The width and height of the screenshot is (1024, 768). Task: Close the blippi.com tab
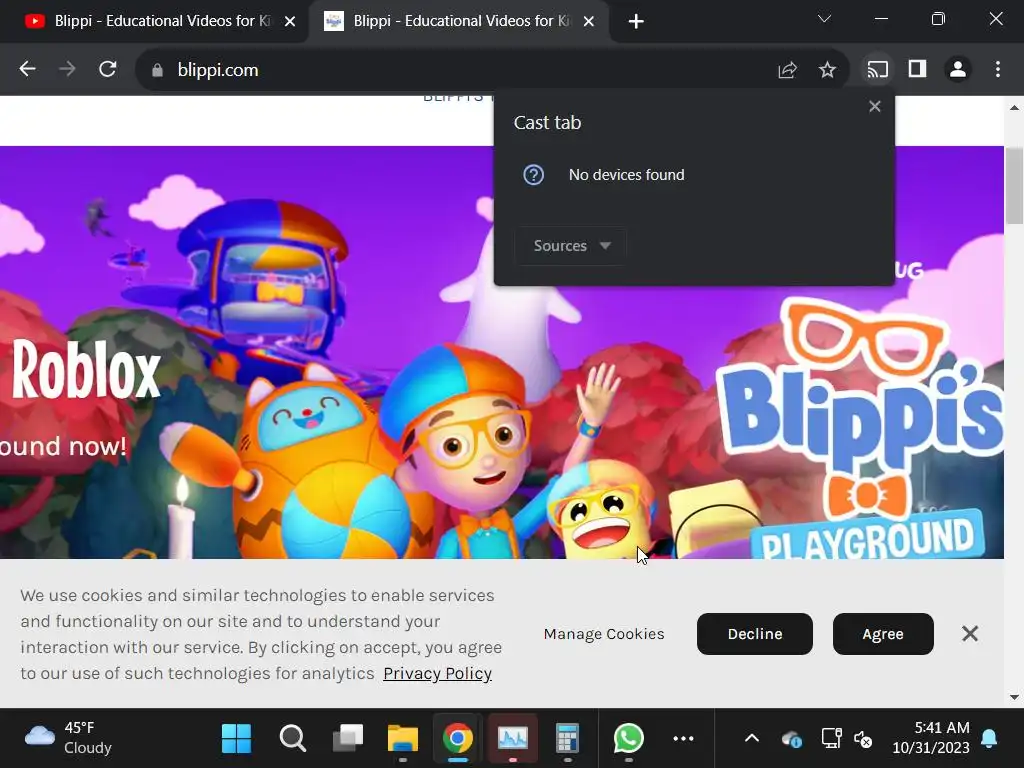pos(588,22)
